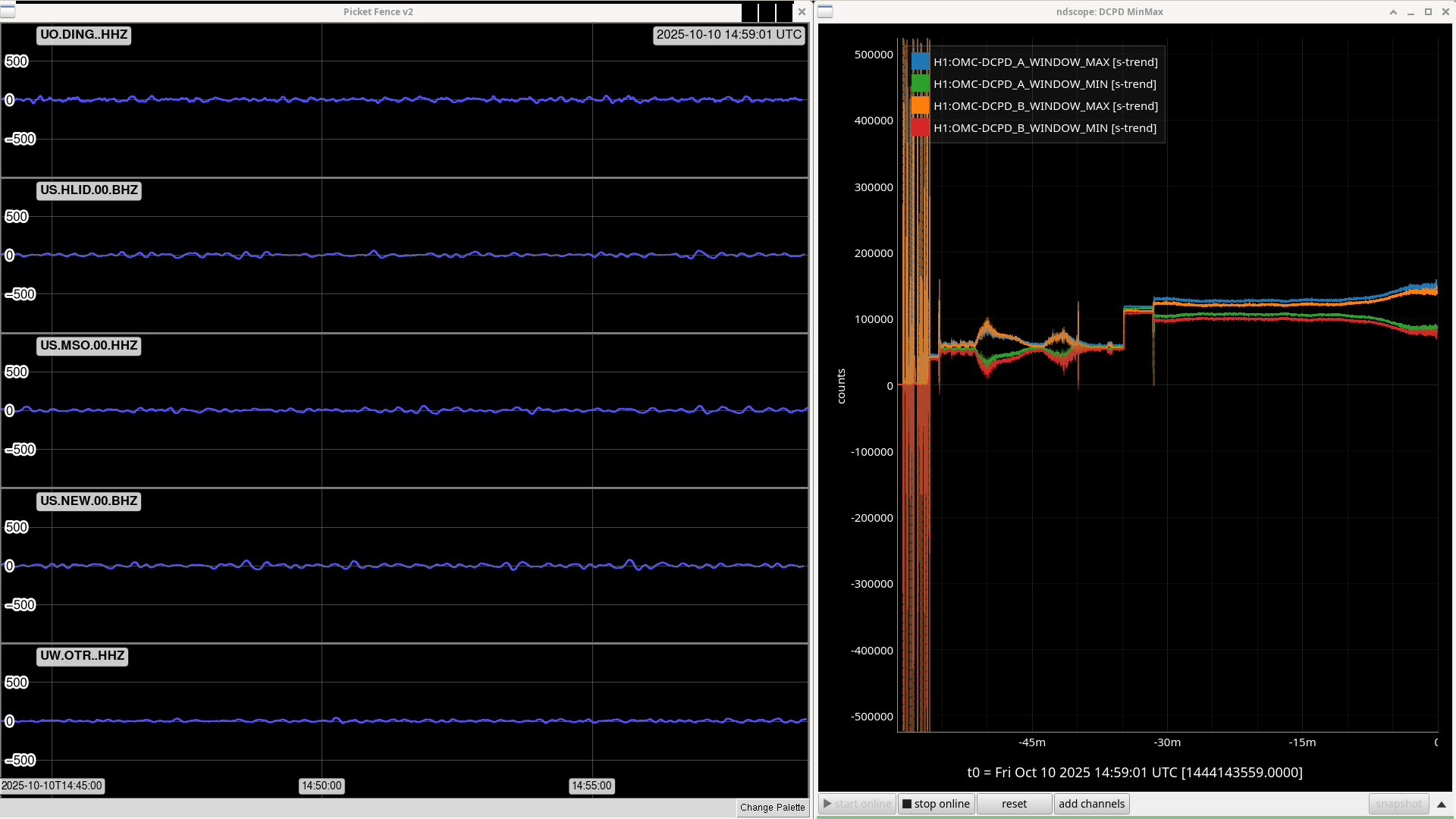The image size is (1456, 819).
Task: Click the ndscope window menu icon
Action: coord(825,11)
